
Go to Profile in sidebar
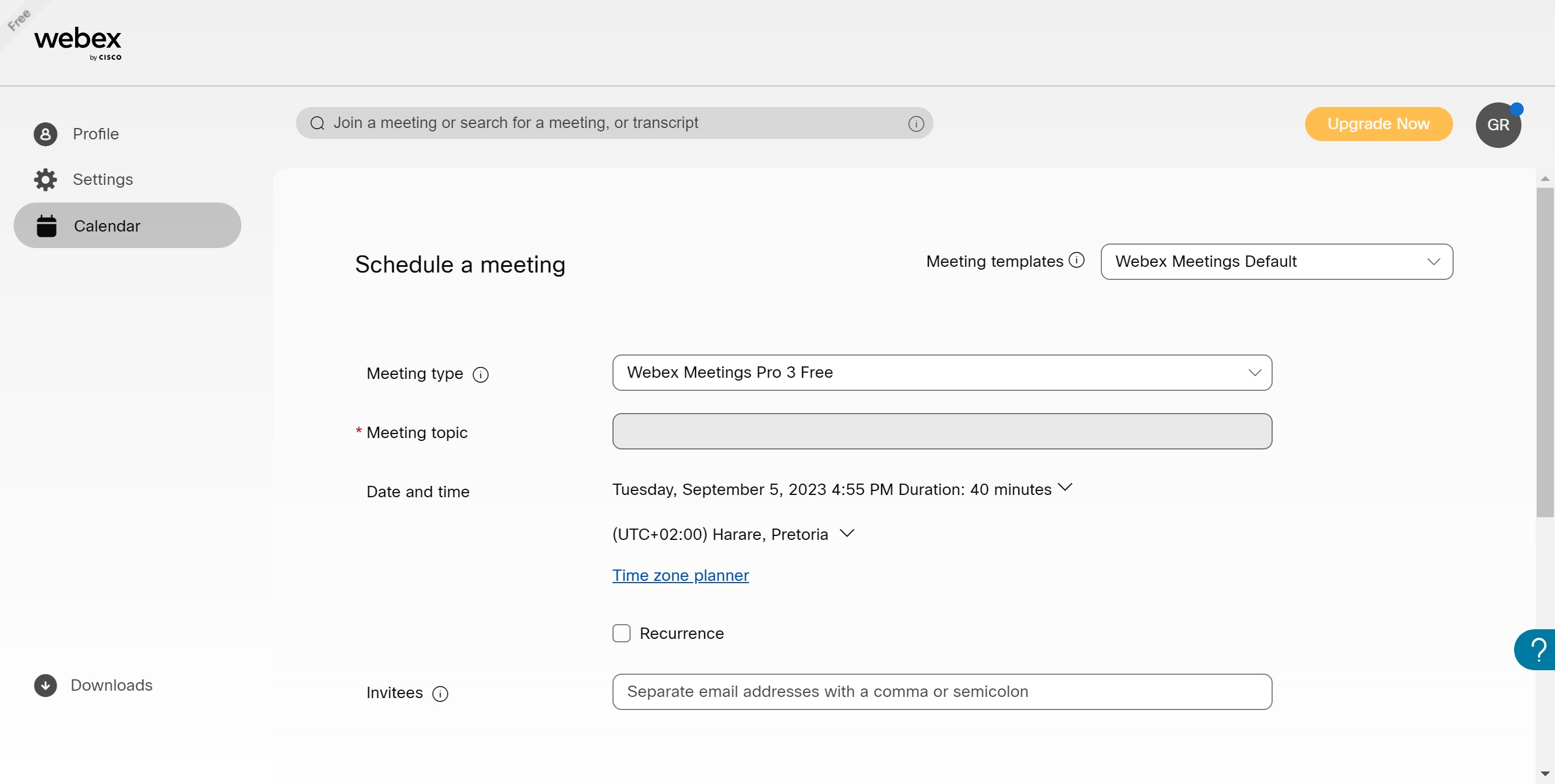pyautogui.click(x=96, y=134)
